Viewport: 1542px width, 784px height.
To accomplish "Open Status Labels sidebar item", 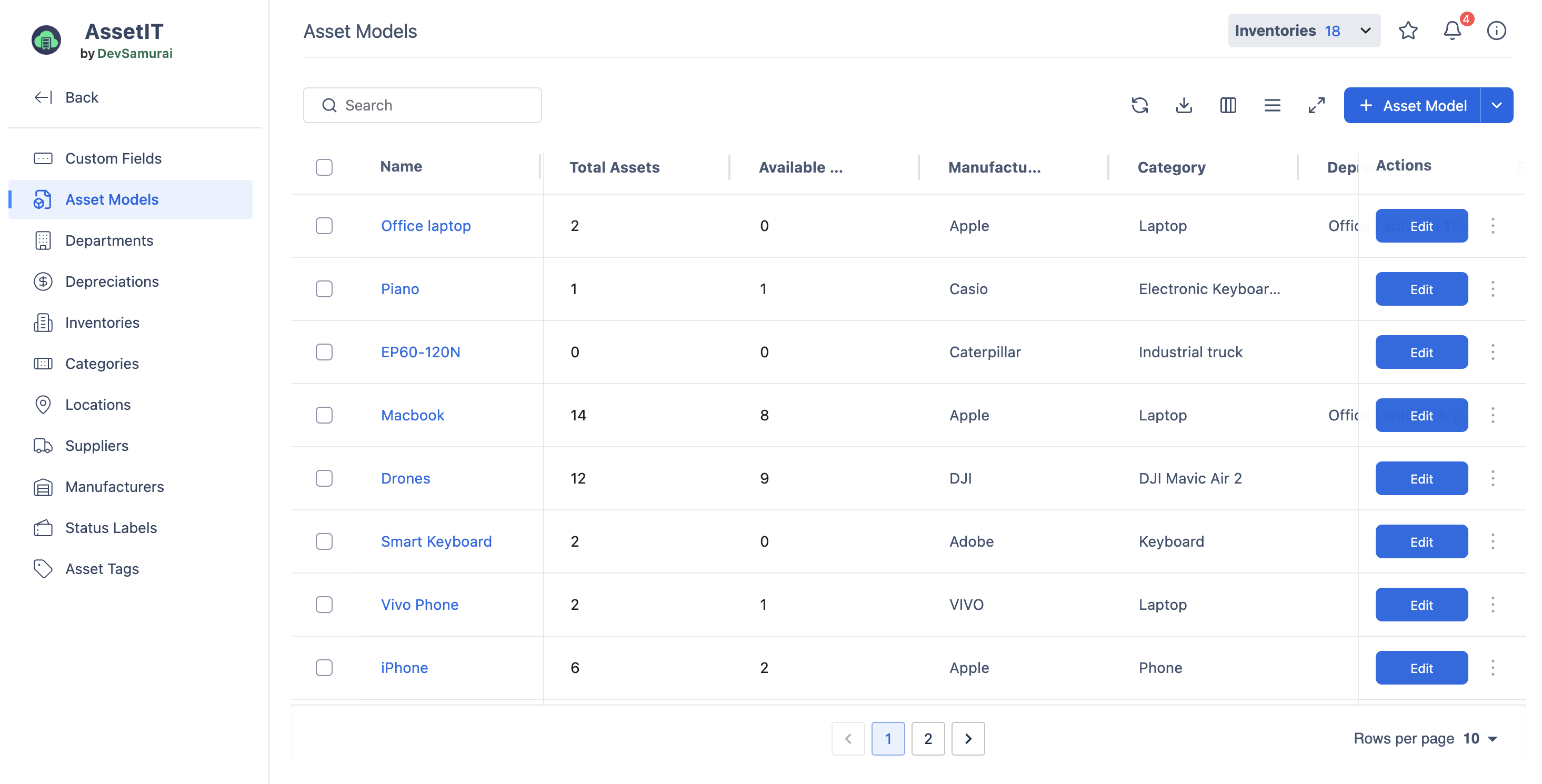I will point(111,527).
